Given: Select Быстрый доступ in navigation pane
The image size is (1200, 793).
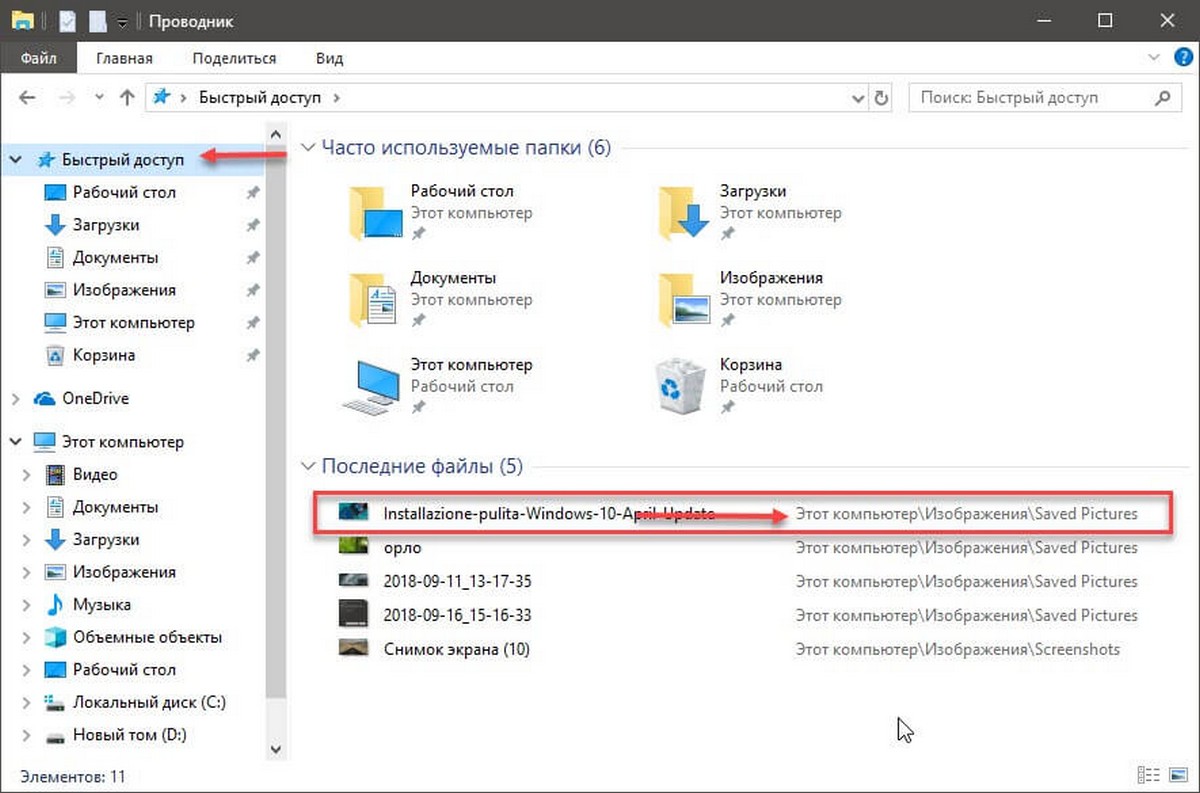Looking at the screenshot, I should click(x=123, y=159).
